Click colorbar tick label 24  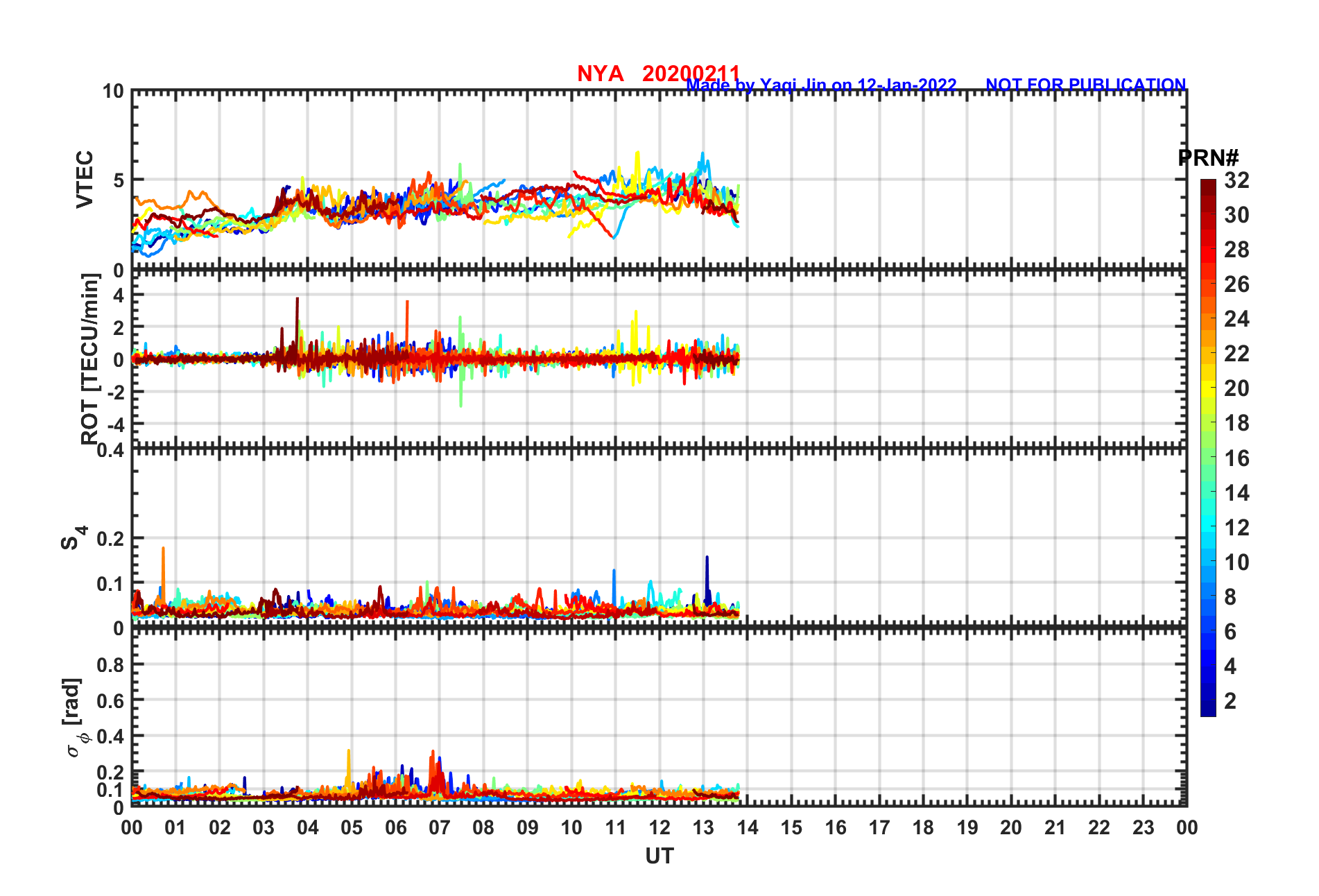(1236, 319)
